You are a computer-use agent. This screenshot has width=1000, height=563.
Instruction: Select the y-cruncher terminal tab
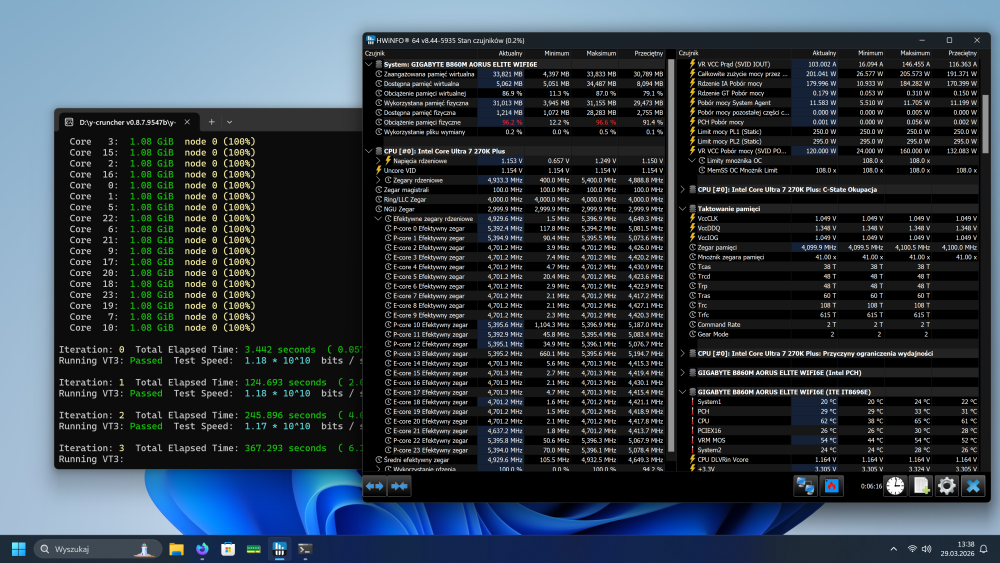coord(125,121)
